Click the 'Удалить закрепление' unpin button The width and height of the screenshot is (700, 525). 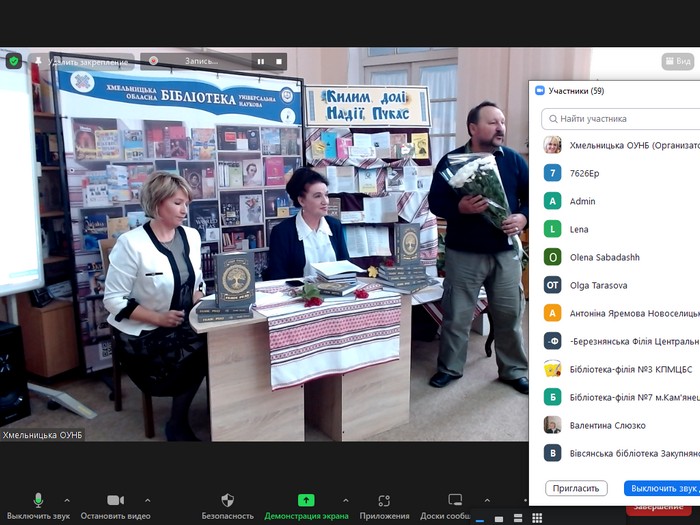click(81, 62)
